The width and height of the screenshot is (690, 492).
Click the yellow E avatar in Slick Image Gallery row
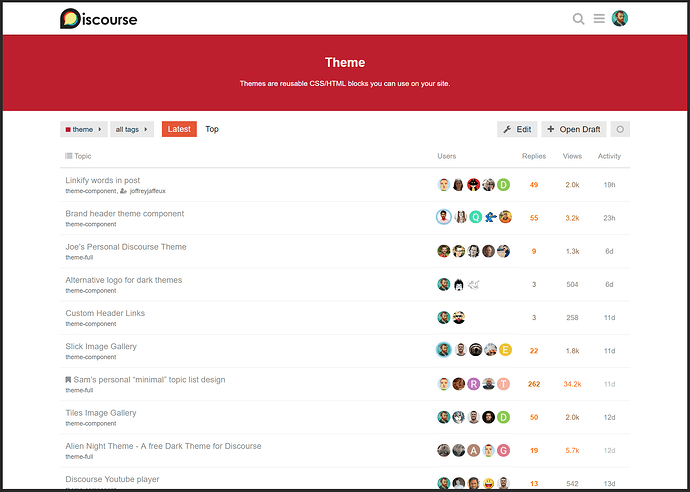pos(505,350)
